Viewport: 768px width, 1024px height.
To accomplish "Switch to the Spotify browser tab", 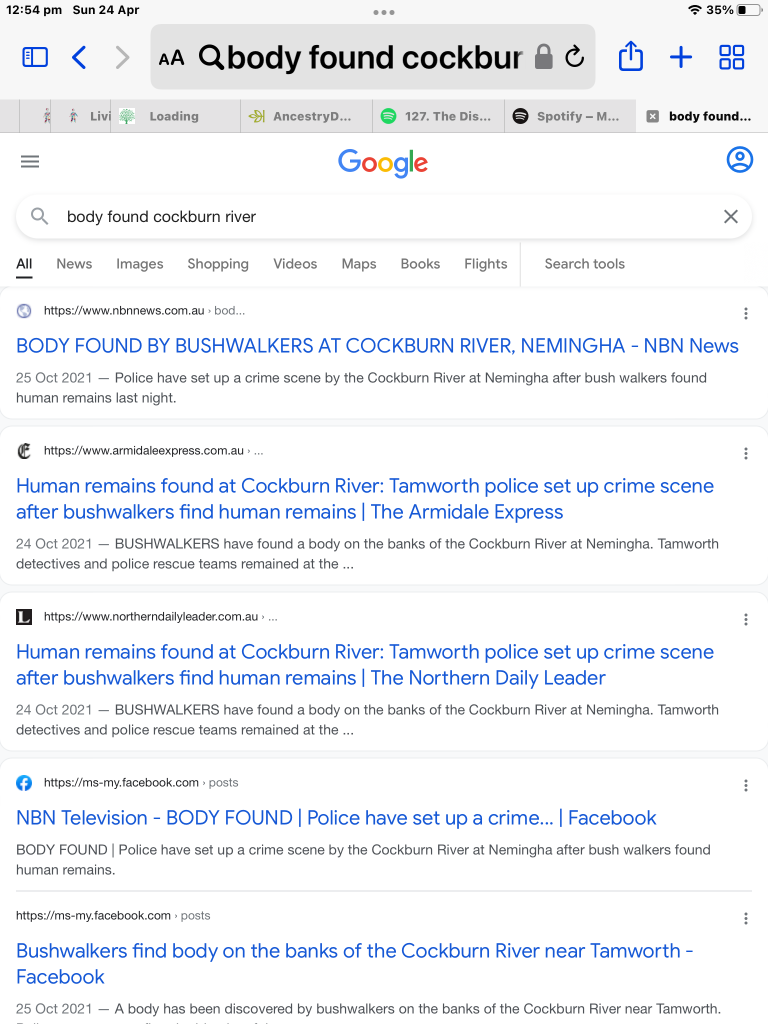I will (570, 116).
